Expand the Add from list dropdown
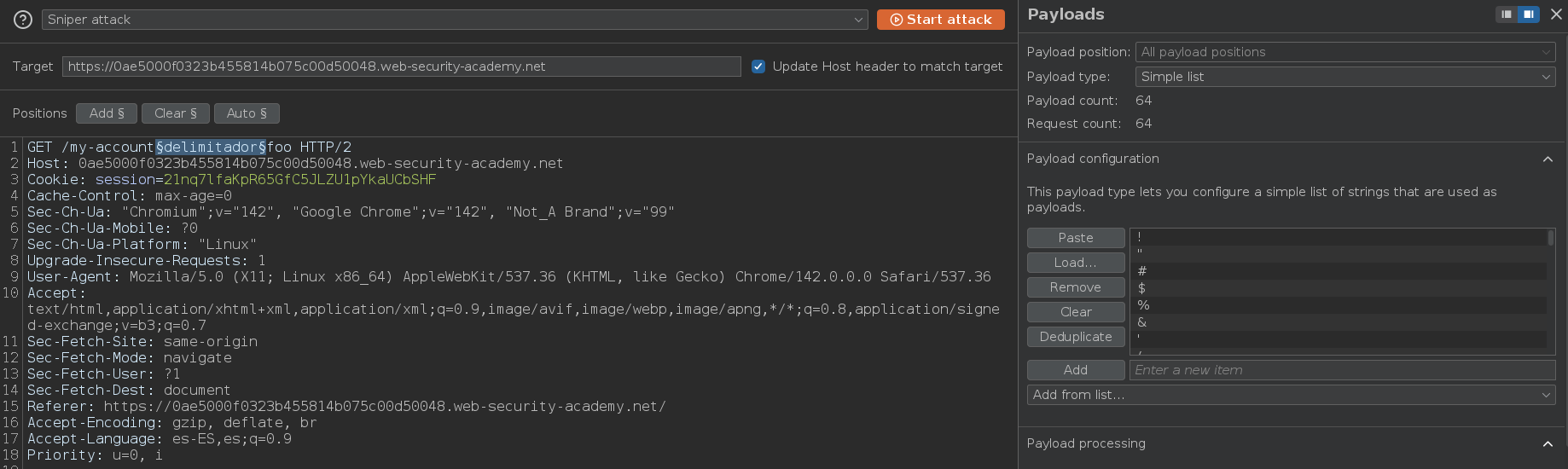1568x469 pixels. pyautogui.click(x=1291, y=395)
